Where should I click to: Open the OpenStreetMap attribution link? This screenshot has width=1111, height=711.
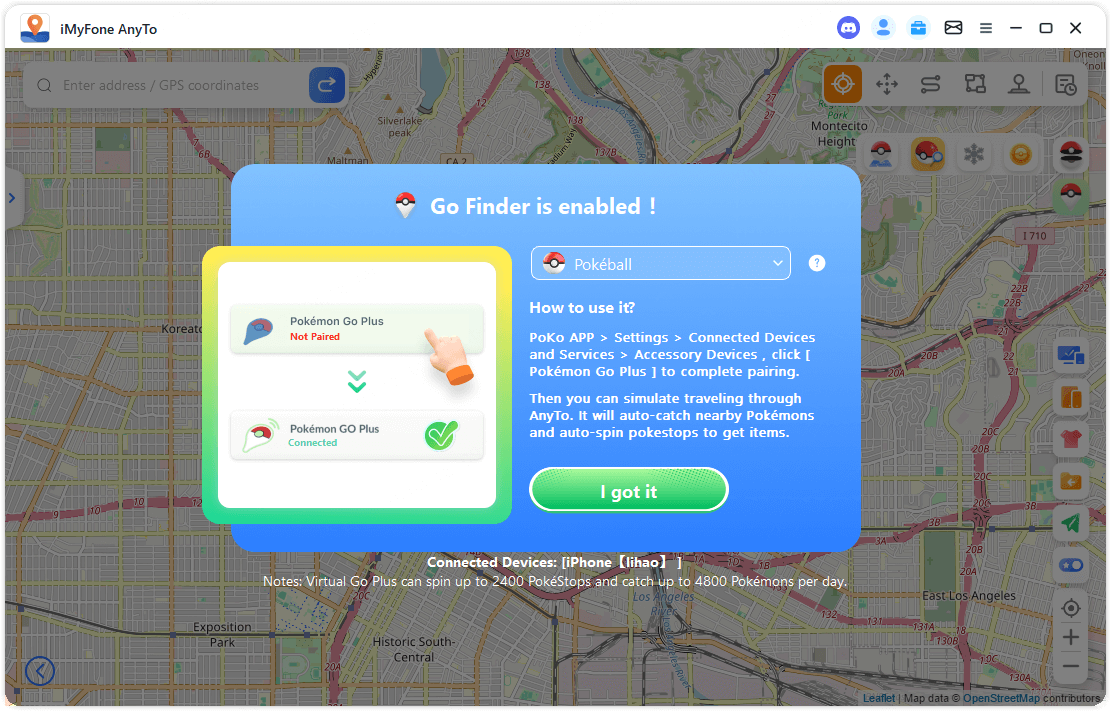pos(1001,698)
